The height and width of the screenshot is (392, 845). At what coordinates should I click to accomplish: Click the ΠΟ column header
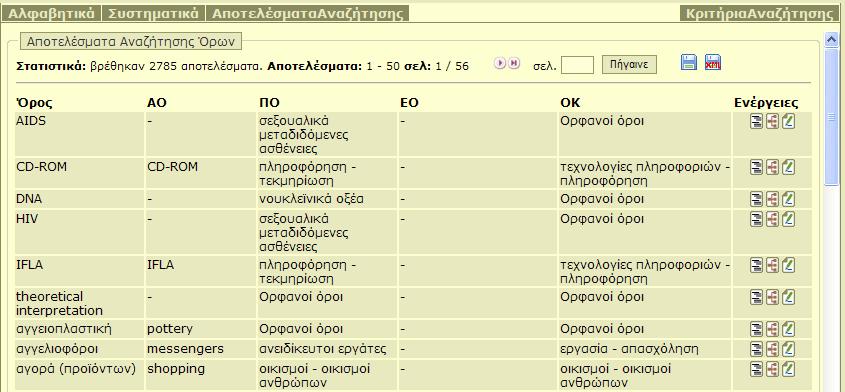tap(269, 102)
